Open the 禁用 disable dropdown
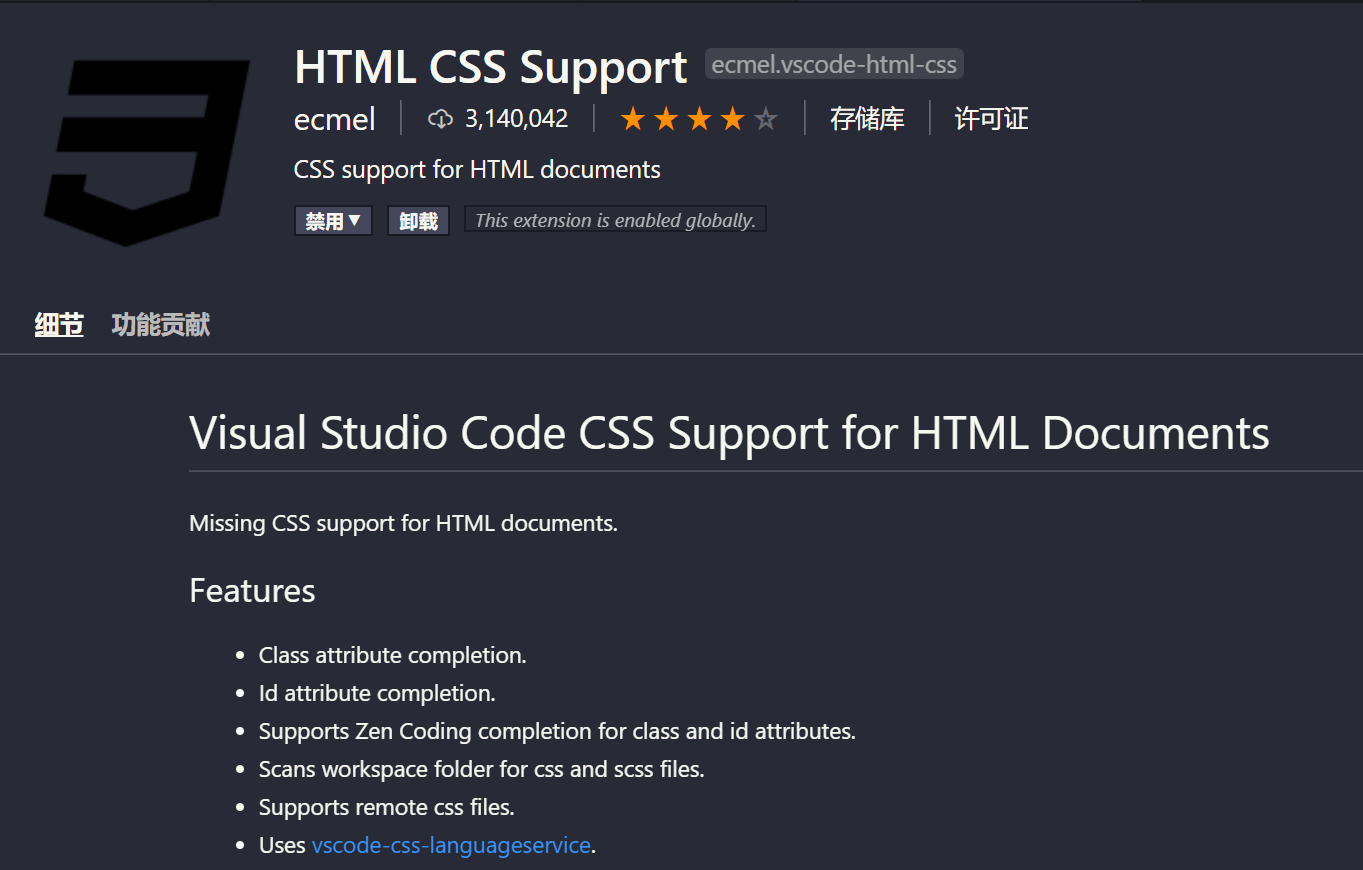The height and width of the screenshot is (870, 1363). 333,221
